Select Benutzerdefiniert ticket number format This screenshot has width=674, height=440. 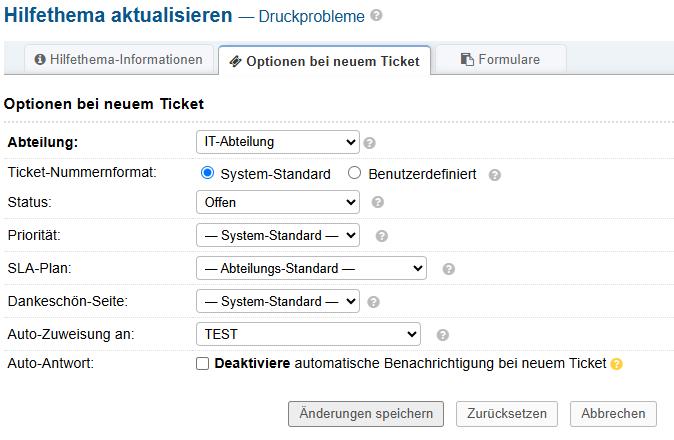point(354,173)
